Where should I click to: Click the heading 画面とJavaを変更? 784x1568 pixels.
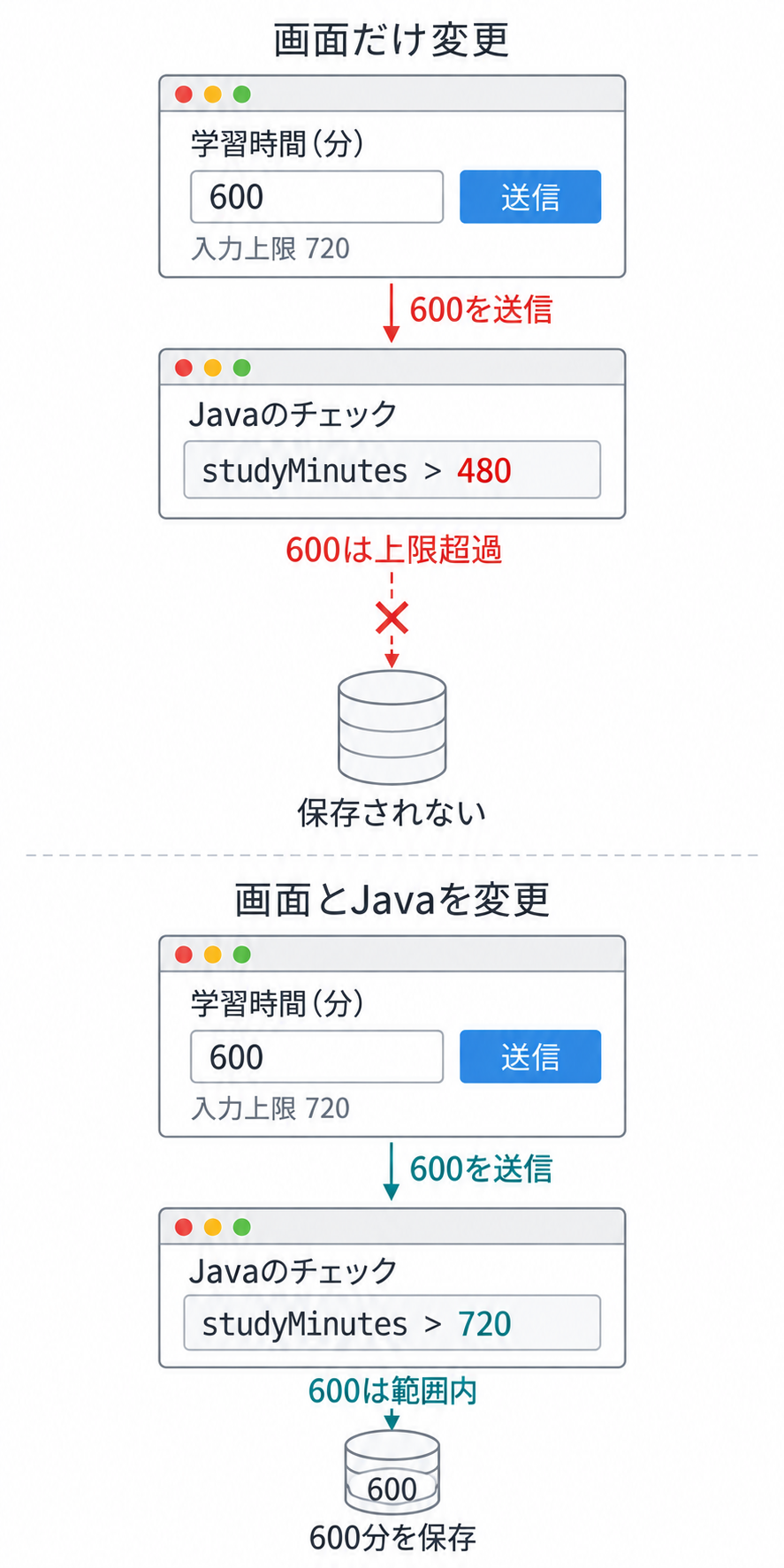pyautogui.click(x=392, y=900)
